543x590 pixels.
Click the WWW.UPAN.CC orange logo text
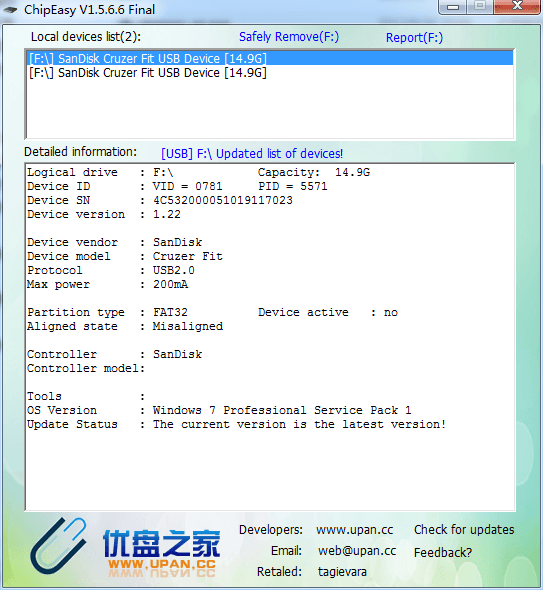coord(162,564)
